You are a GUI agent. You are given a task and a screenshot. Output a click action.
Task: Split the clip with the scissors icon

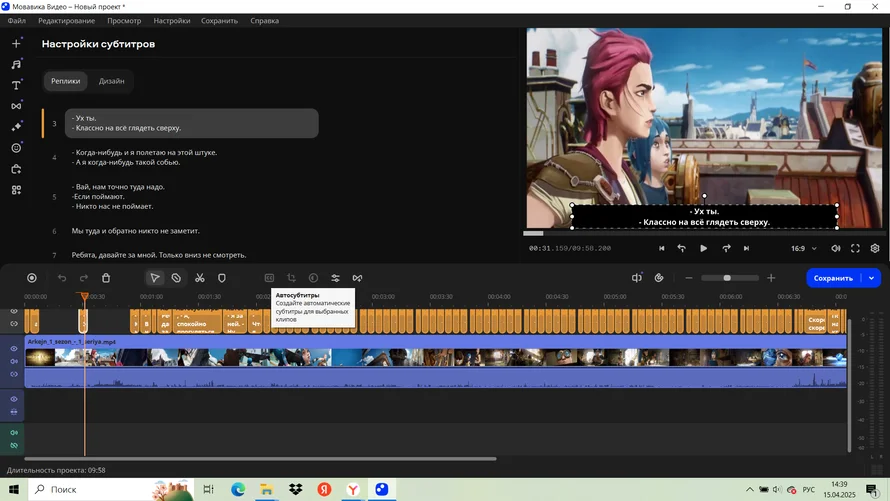pos(200,278)
